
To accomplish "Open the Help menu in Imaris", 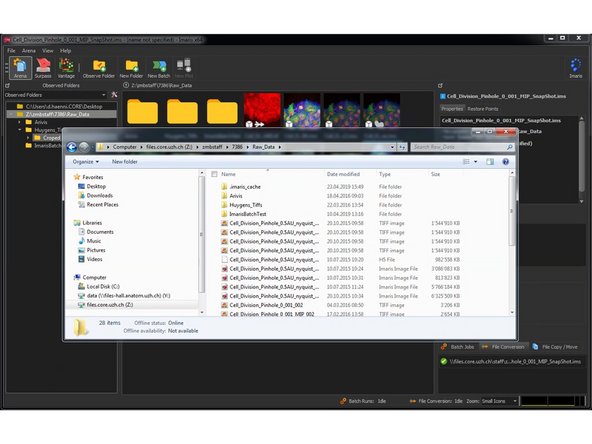I will [x=65, y=51].
